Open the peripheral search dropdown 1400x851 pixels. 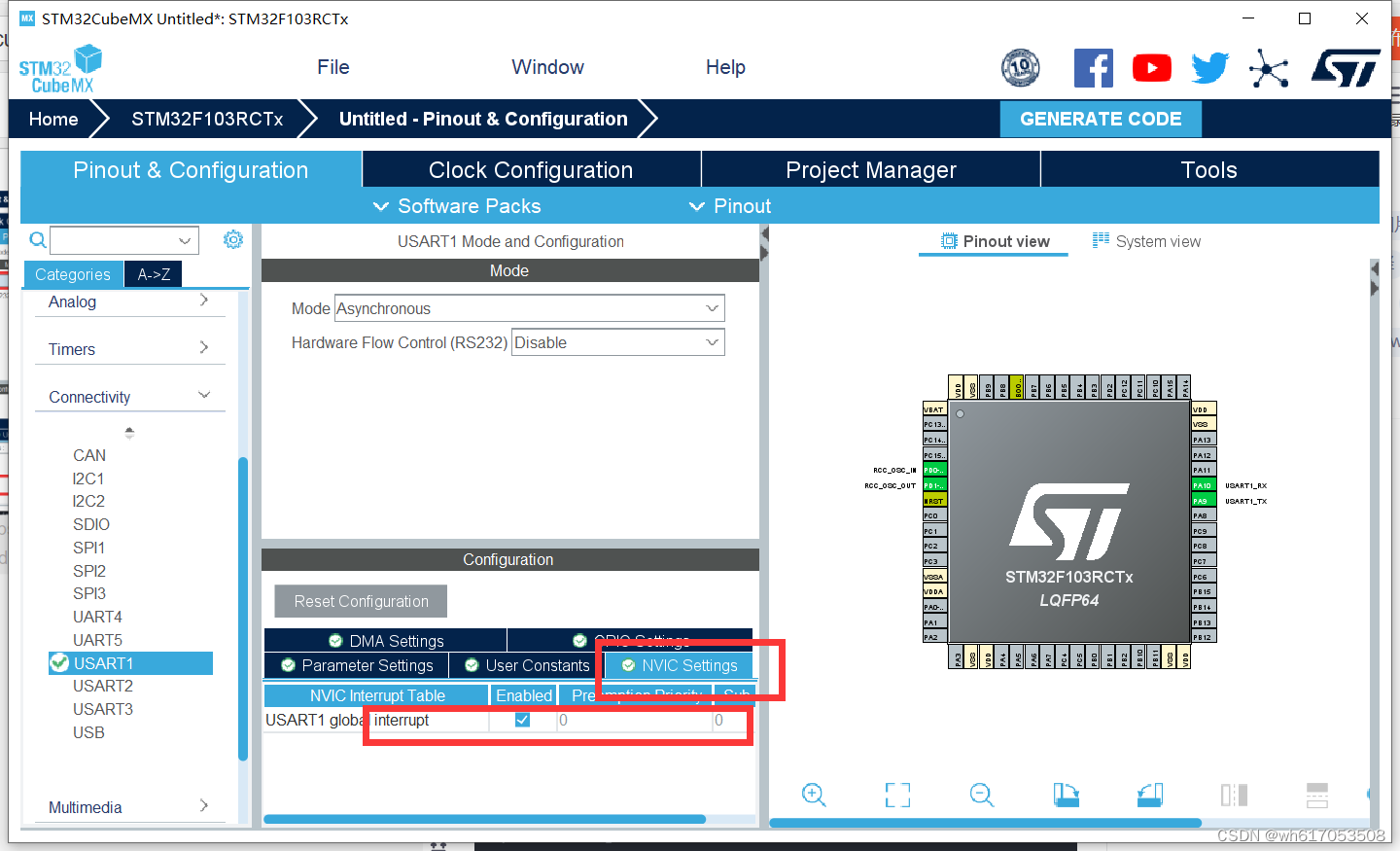coord(185,240)
